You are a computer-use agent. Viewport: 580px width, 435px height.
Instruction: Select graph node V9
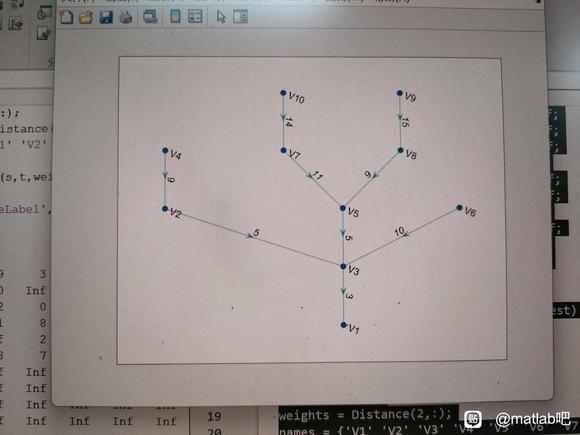click(x=399, y=93)
